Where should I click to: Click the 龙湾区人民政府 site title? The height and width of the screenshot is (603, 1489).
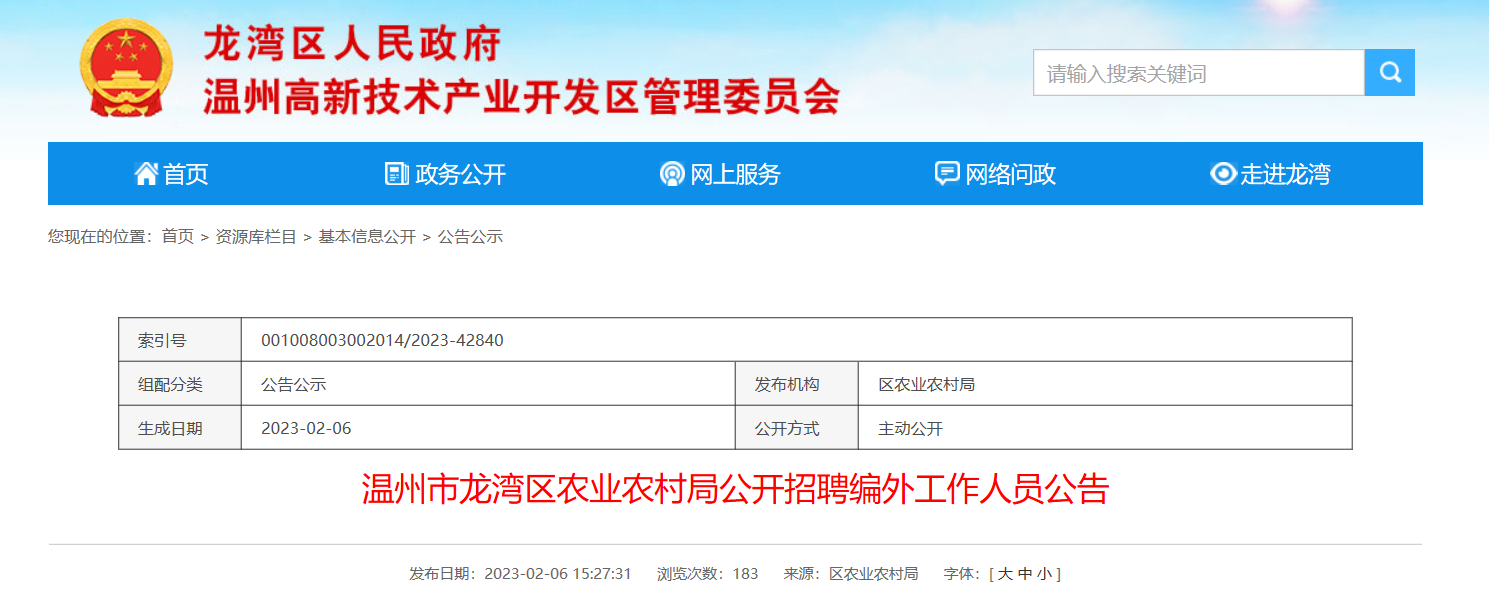[x=352, y=44]
